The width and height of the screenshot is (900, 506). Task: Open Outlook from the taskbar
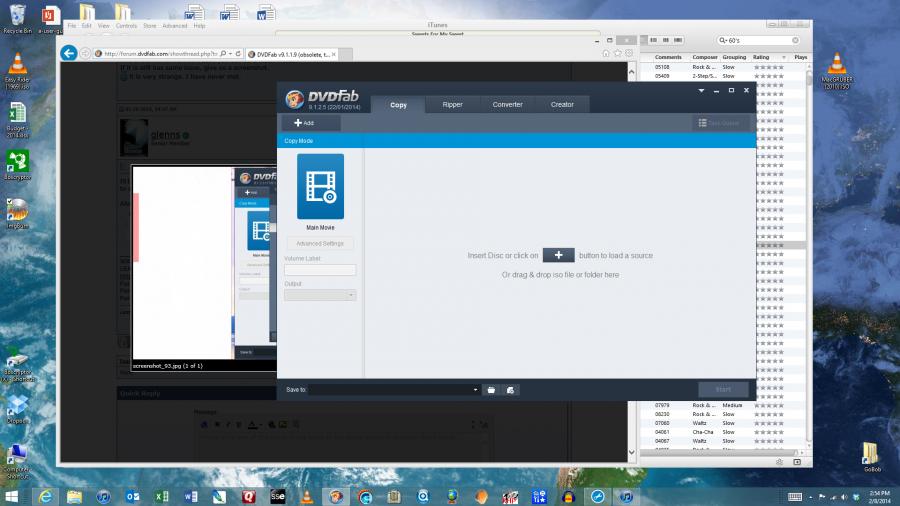click(133, 496)
